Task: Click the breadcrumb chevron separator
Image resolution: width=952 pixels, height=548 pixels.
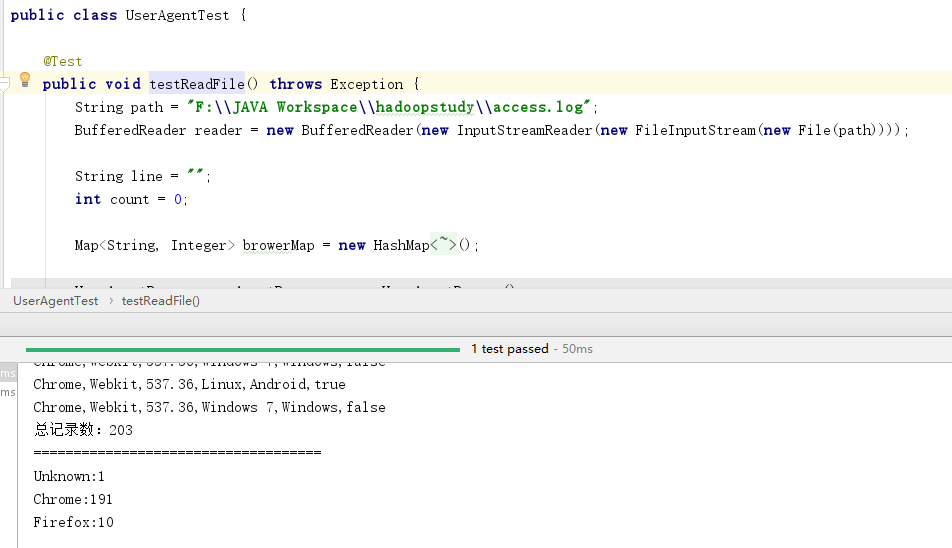Action: 110,301
